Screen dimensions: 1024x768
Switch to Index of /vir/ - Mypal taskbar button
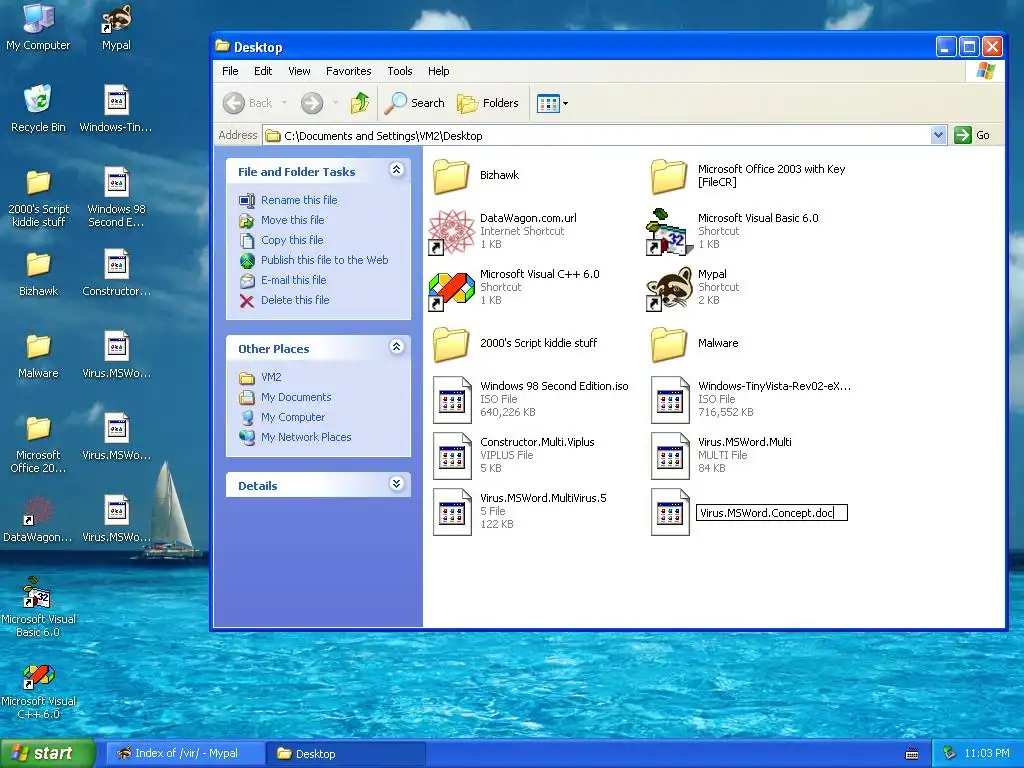(185, 753)
